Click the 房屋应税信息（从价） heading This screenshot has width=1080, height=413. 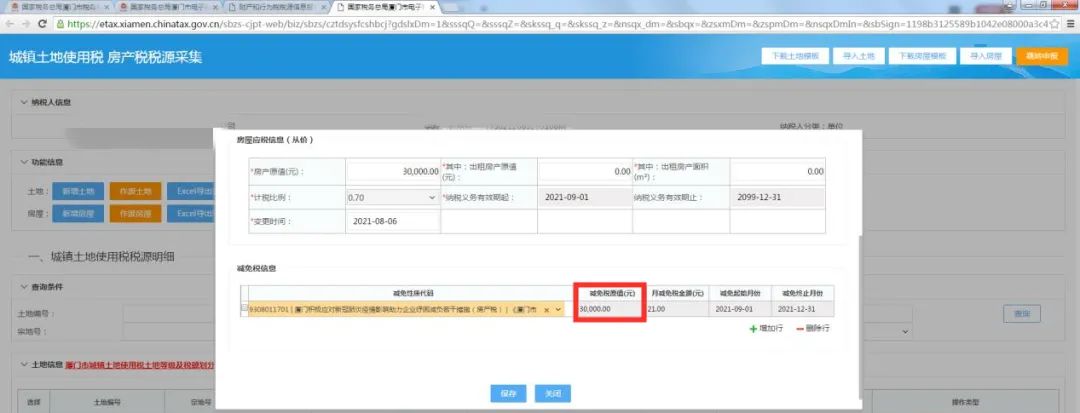click(276, 140)
